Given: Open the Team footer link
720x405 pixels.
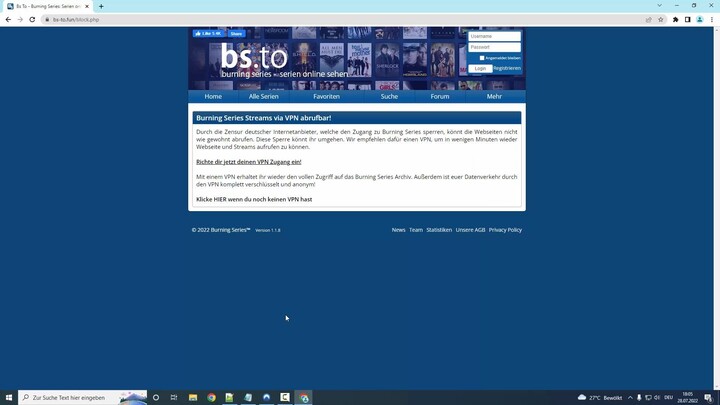Looking at the screenshot, I should (x=416, y=230).
